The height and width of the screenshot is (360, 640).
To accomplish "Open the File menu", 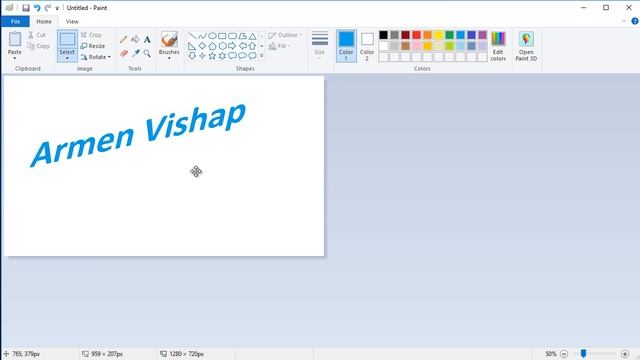I will (15, 21).
